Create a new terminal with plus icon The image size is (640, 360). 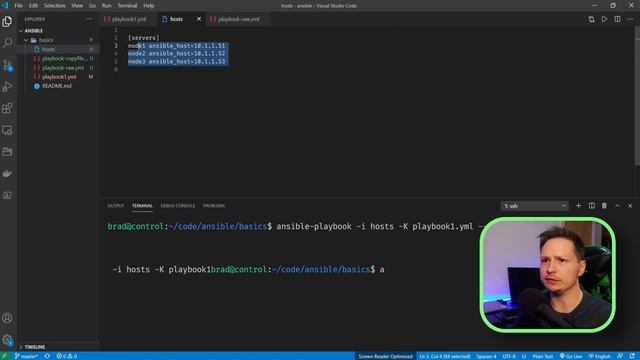[x=578, y=206]
